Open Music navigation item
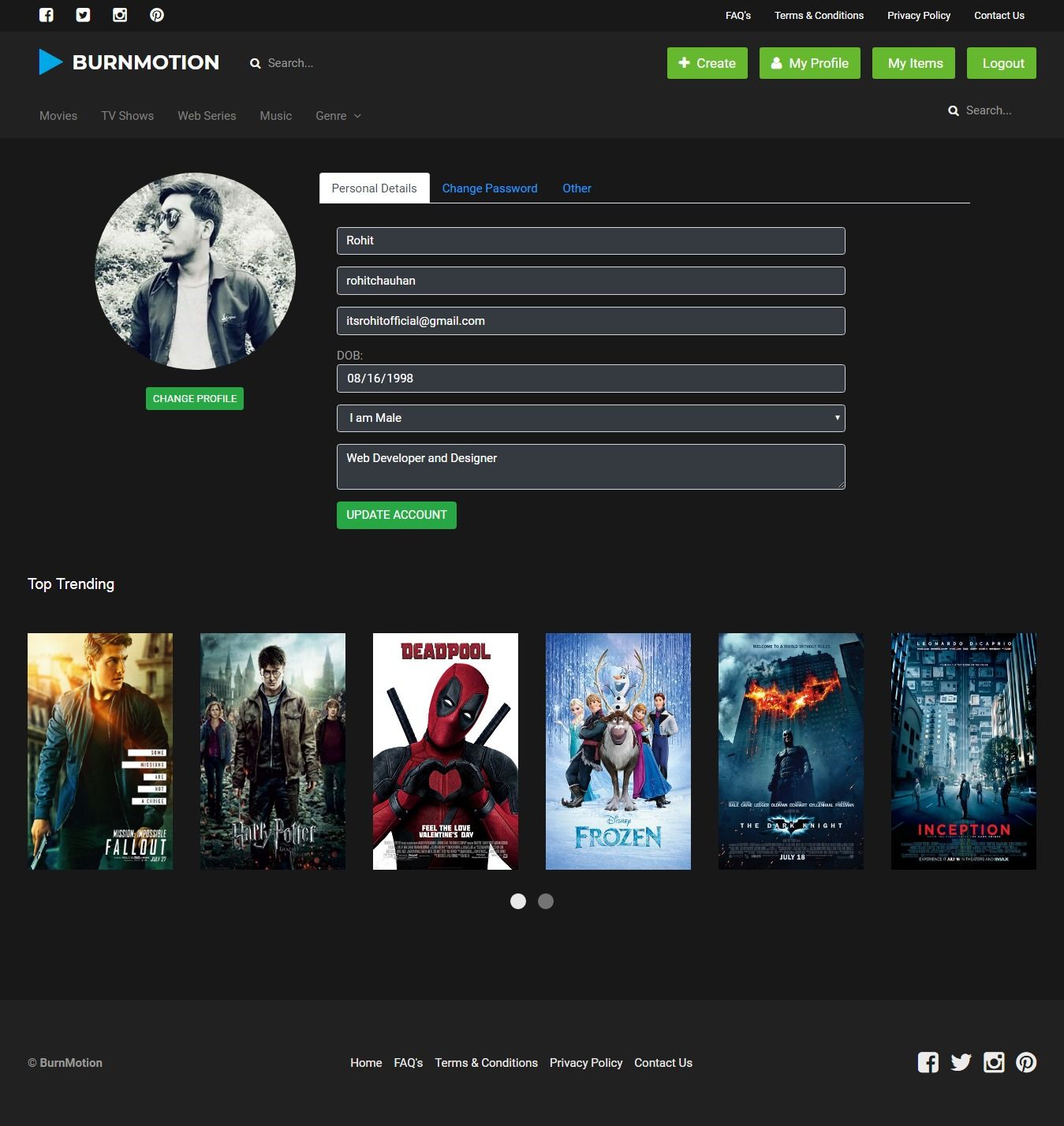 (x=276, y=116)
